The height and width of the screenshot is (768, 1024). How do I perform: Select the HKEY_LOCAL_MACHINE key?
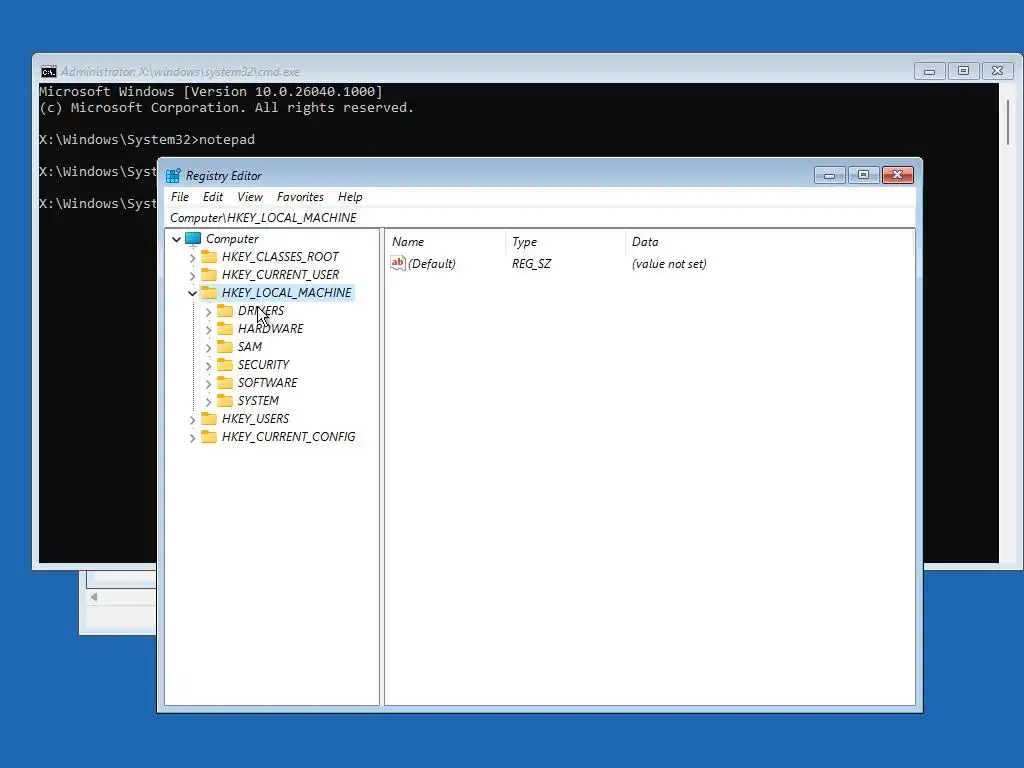pos(287,293)
